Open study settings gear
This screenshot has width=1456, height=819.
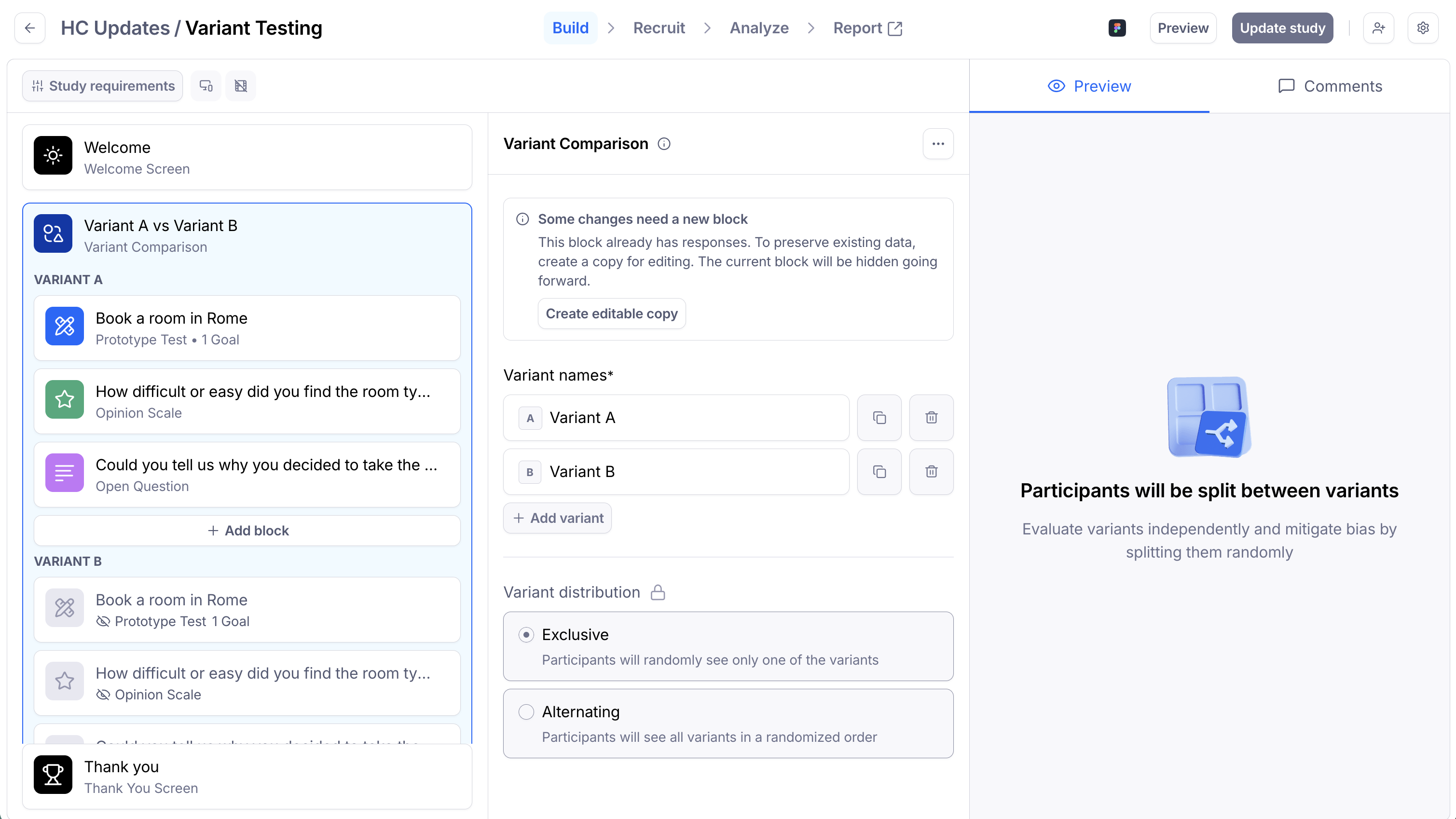1423,28
